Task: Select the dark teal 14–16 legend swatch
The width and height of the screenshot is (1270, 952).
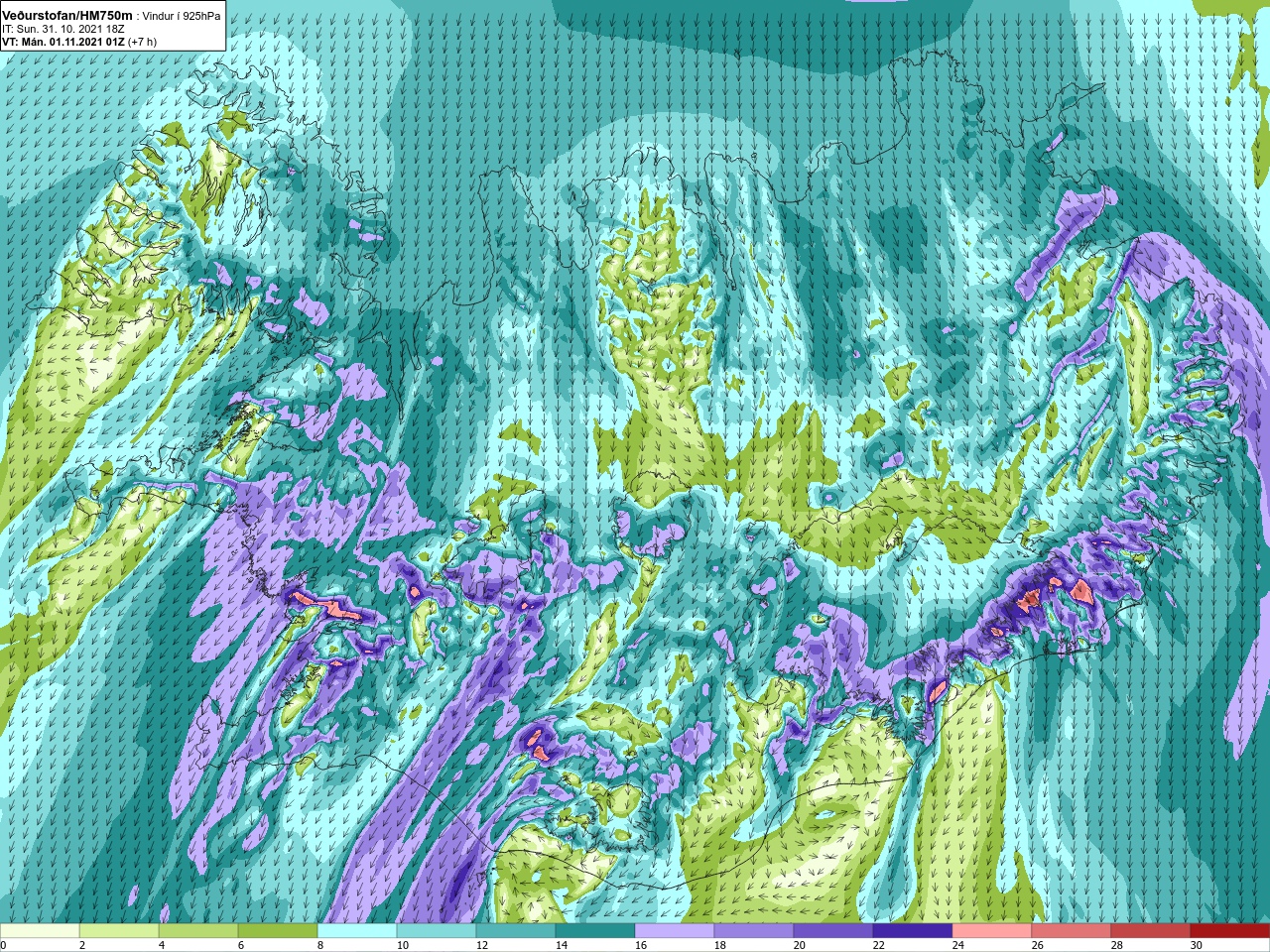Action: (595, 931)
